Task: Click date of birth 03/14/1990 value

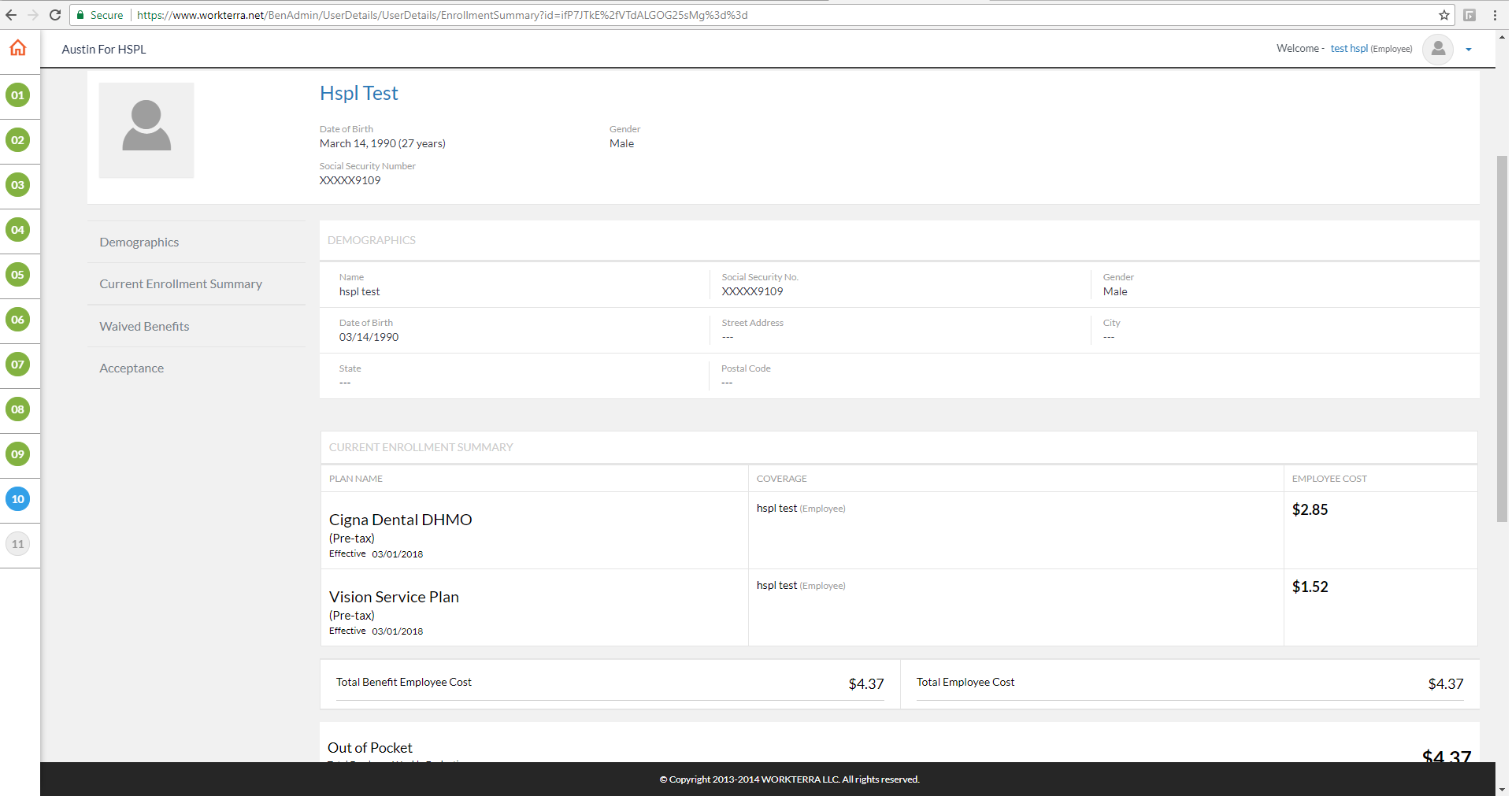Action: tap(369, 337)
